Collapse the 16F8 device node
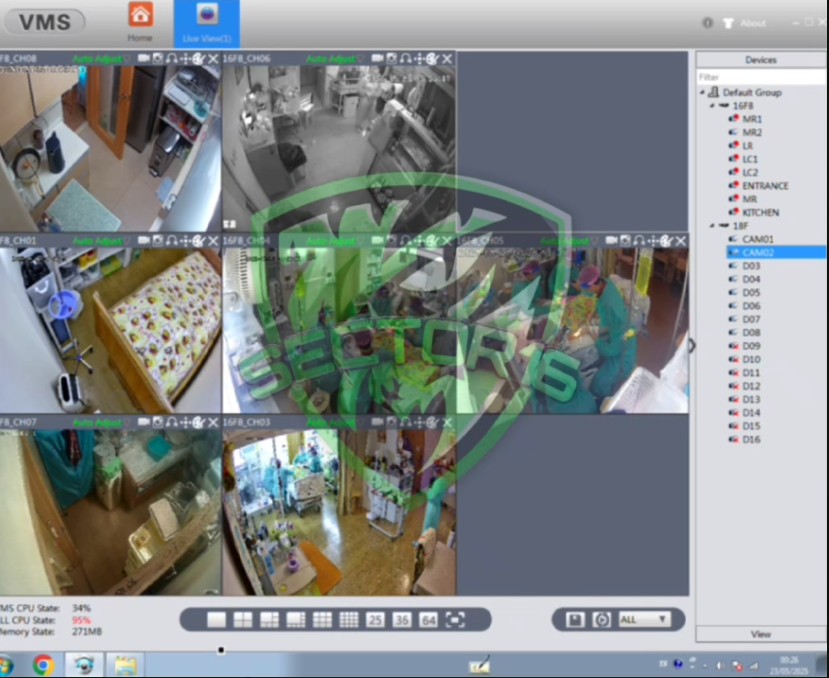829x678 pixels. tap(712, 105)
